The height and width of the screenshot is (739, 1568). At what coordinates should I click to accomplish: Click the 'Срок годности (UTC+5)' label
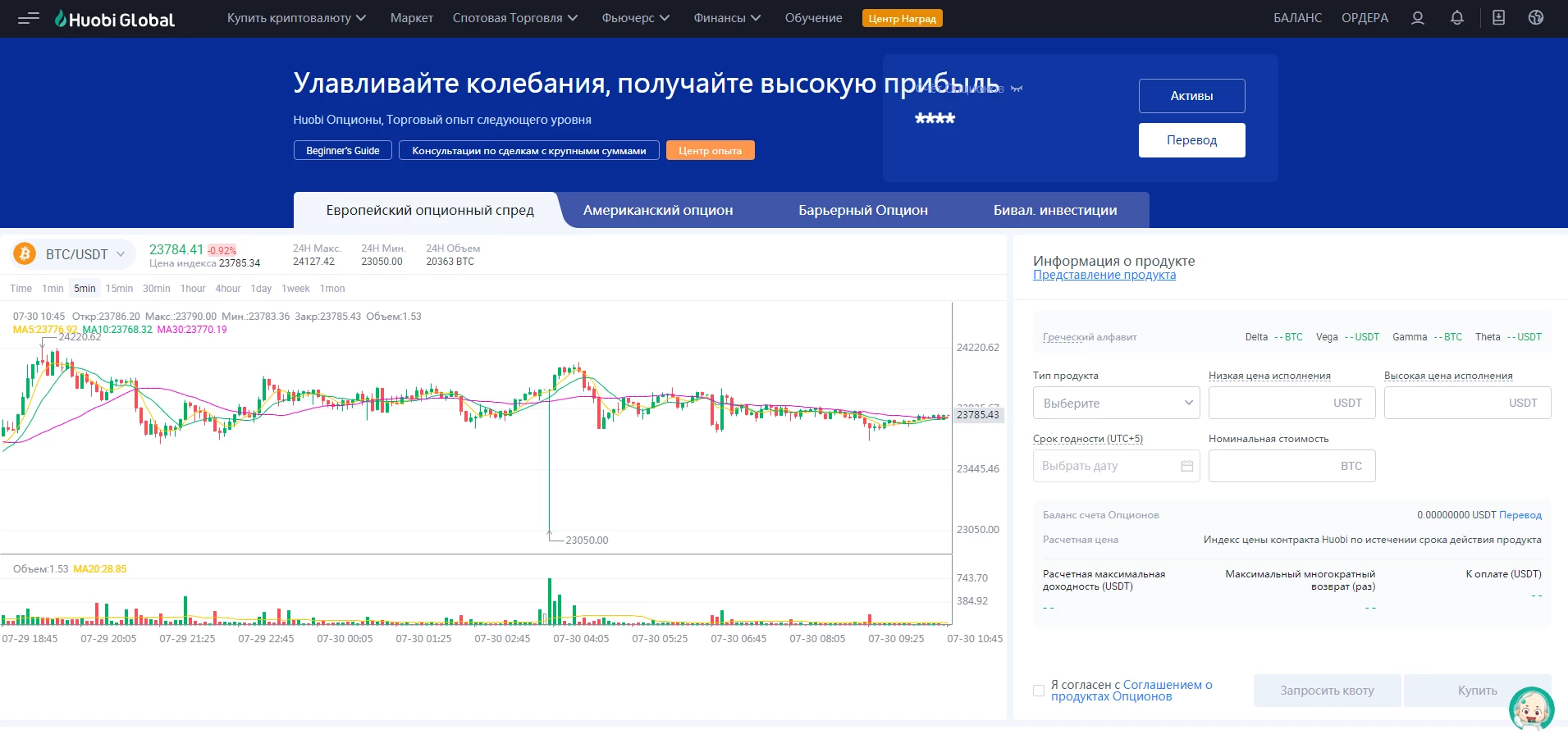pos(1088,439)
